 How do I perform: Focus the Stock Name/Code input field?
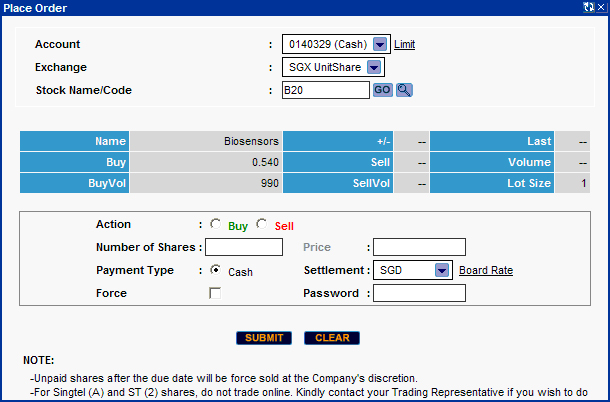(326, 90)
